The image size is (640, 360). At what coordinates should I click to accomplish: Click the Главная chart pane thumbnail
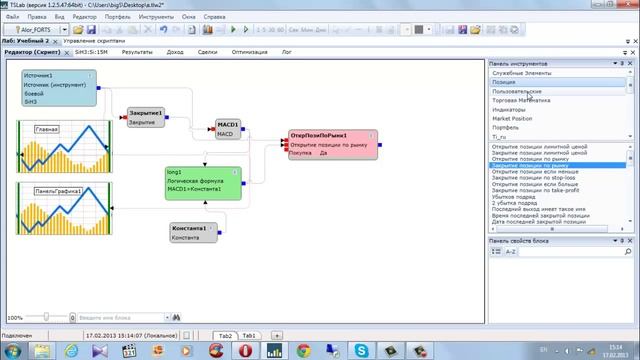point(64,147)
